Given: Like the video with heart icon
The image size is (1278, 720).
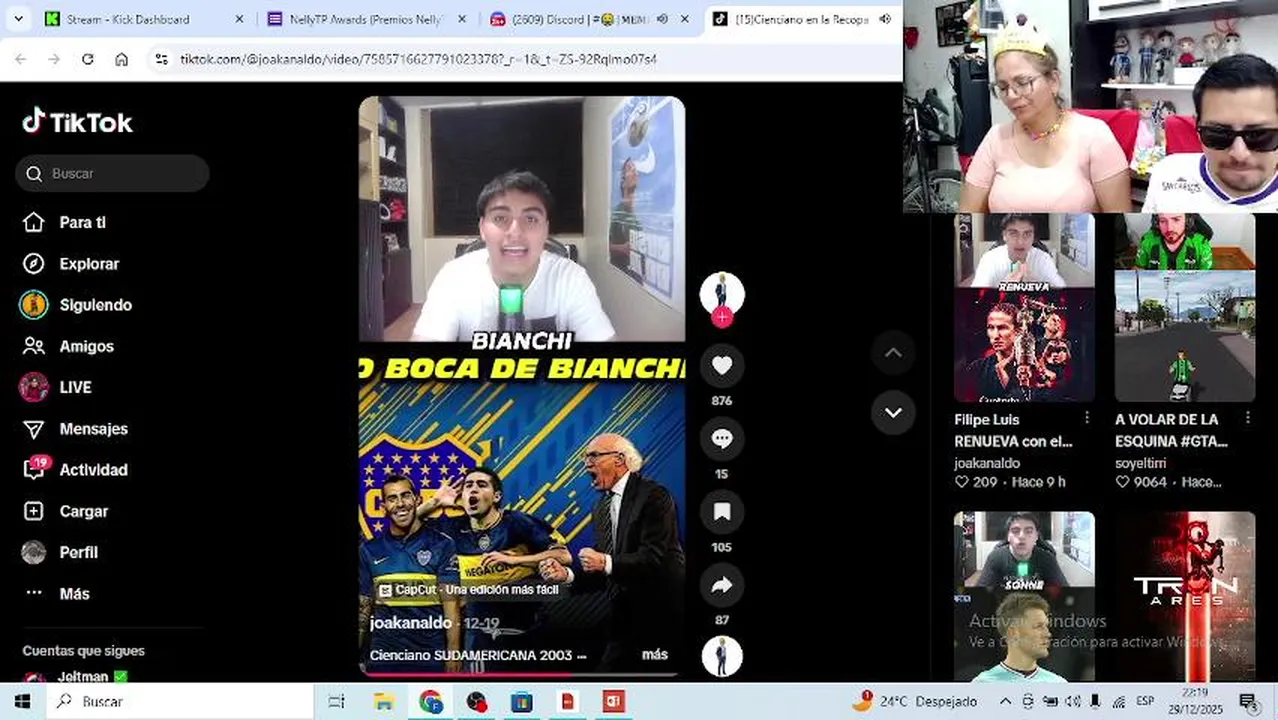Looking at the screenshot, I should [x=722, y=367].
